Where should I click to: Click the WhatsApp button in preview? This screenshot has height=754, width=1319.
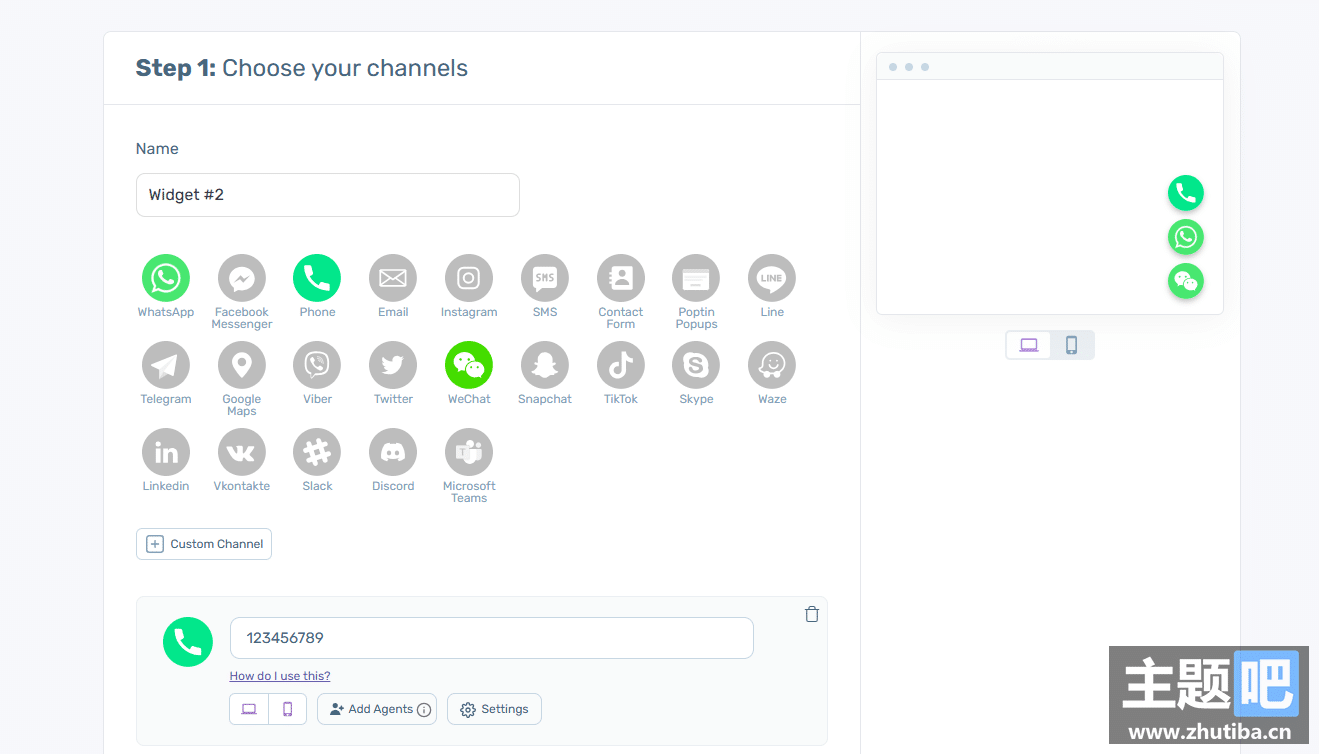pos(1186,237)
